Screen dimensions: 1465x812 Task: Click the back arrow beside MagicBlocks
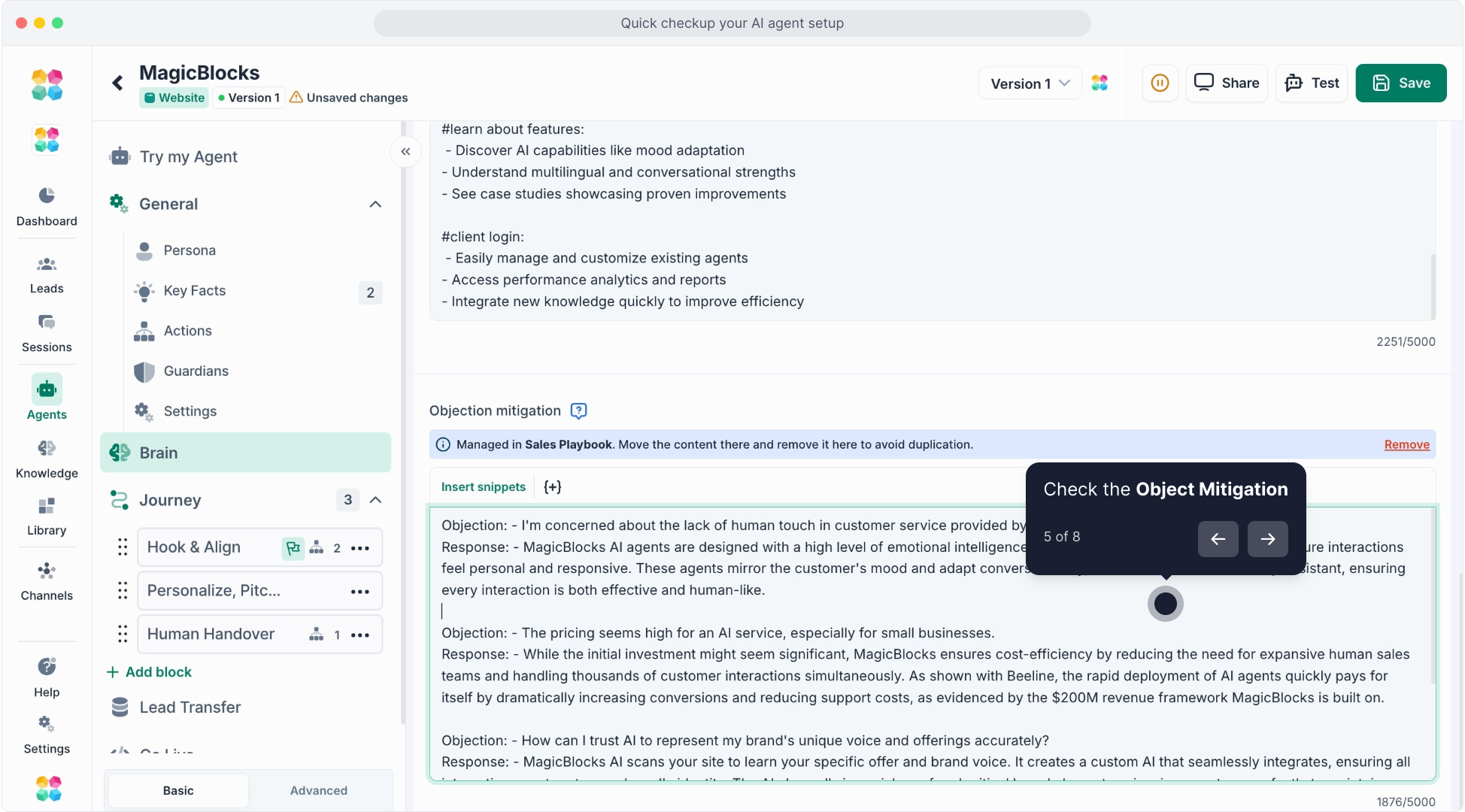click(118, 83)
